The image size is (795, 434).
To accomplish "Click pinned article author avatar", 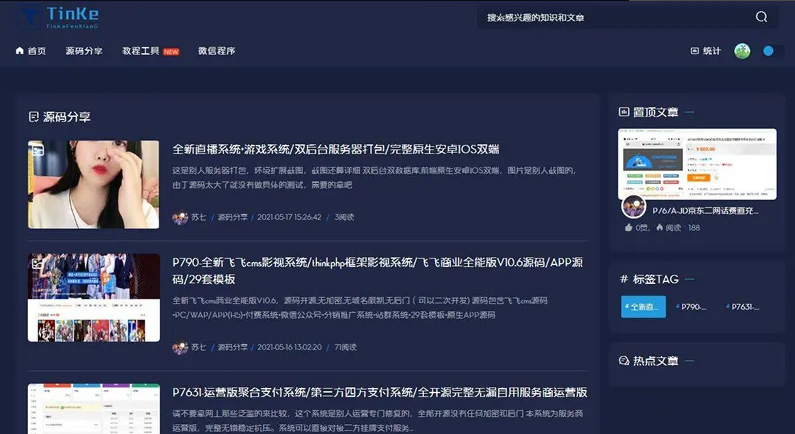I will pos(634,206).
